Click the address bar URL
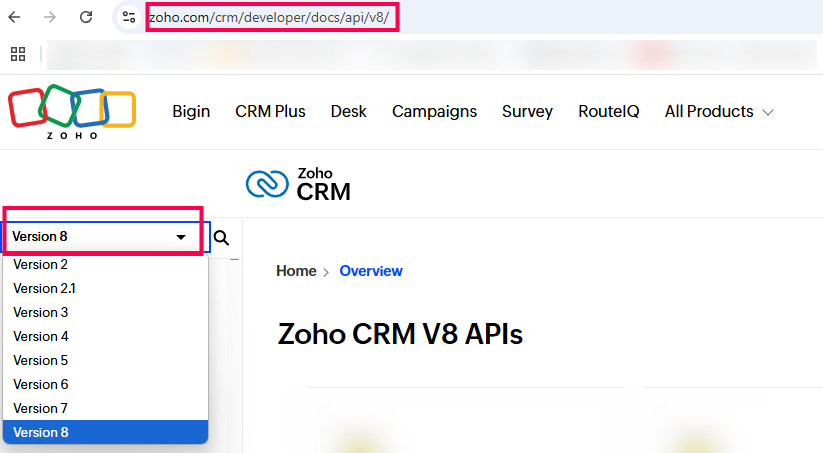This screenshot has height=453, width=823. click(269, 17)
